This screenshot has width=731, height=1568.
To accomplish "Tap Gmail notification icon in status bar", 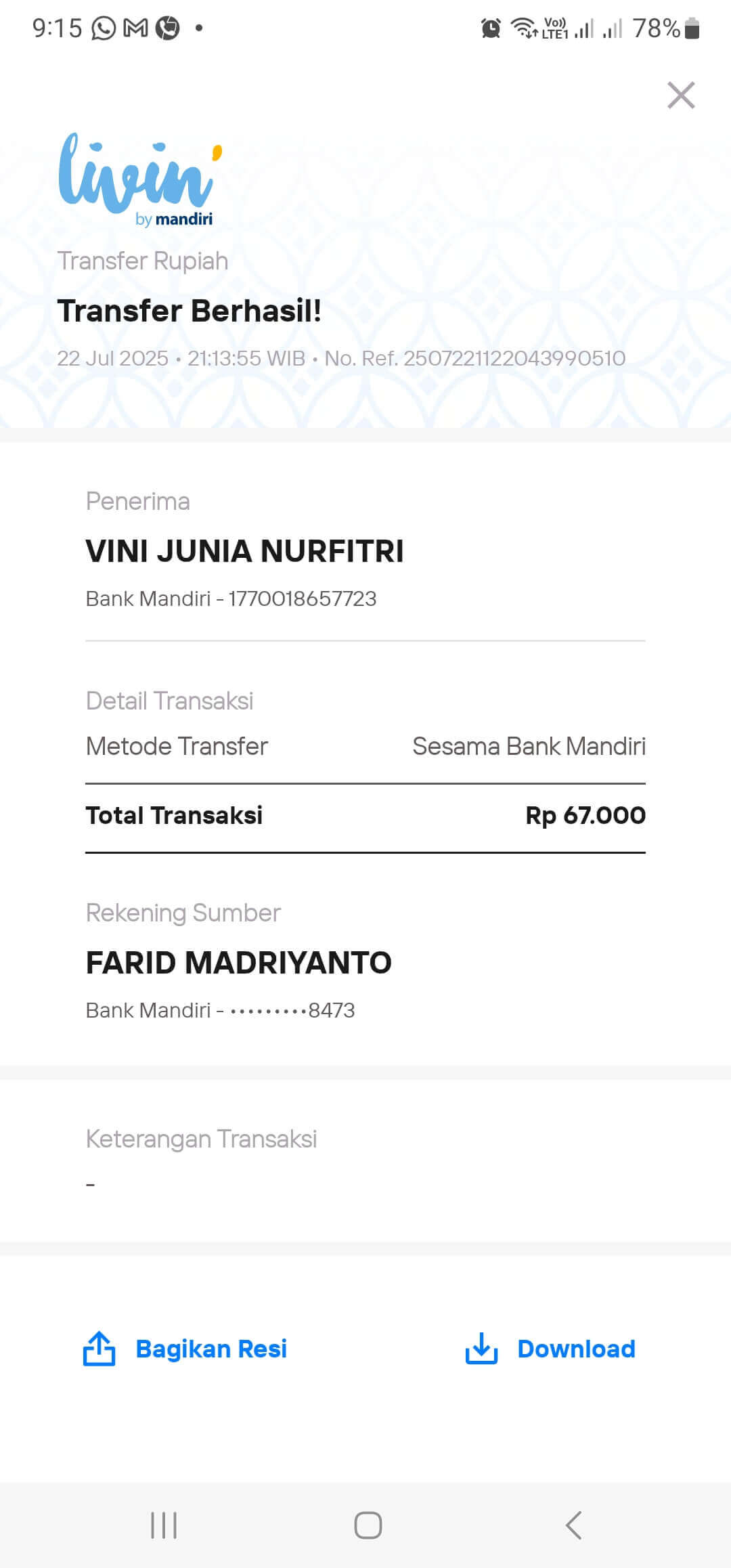I will tap(135, 28).
